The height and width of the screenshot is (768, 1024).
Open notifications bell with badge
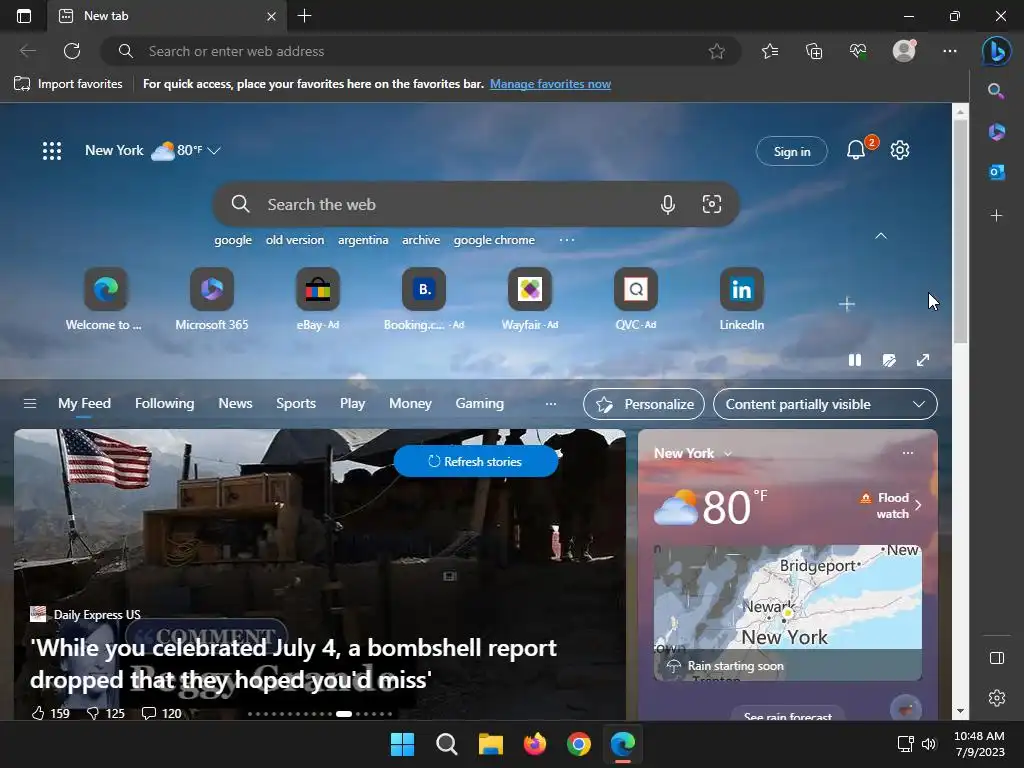point(856,151)
